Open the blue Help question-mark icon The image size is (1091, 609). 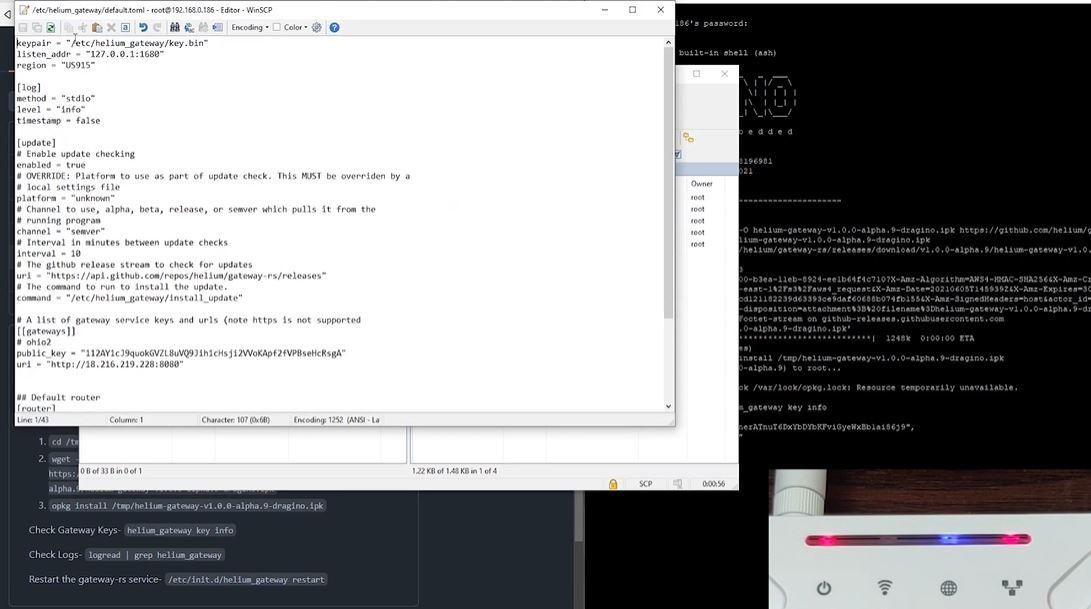pyautogui.click(x=335, y=27)
